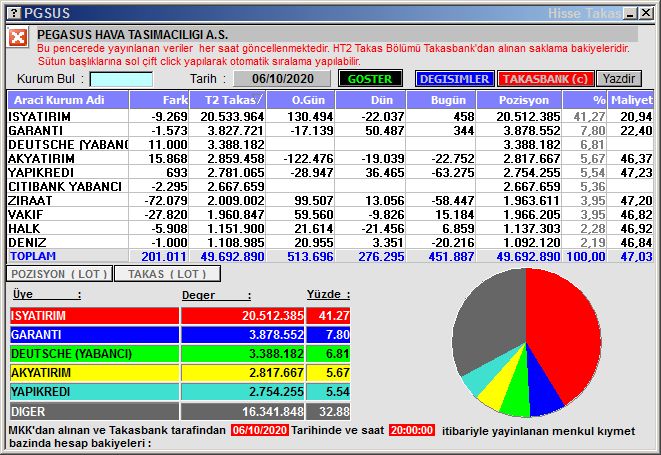661x455 pixels.
Task: Sort by % column header
Action: coord(585,100)
